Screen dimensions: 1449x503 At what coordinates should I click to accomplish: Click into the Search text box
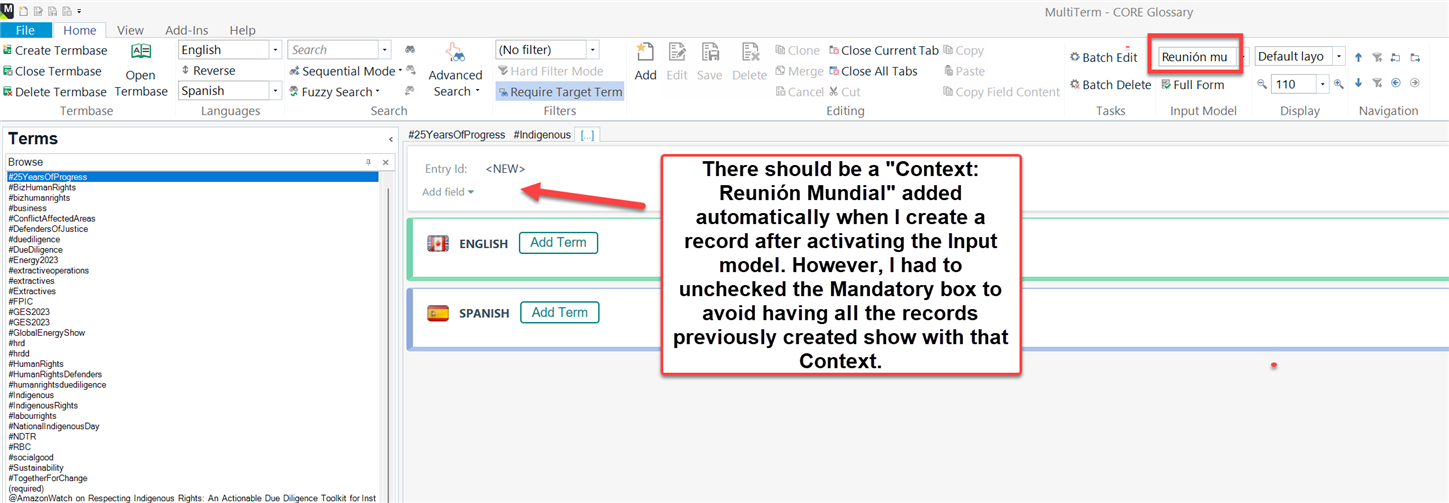pyautogui.click(x=333, y=50)
